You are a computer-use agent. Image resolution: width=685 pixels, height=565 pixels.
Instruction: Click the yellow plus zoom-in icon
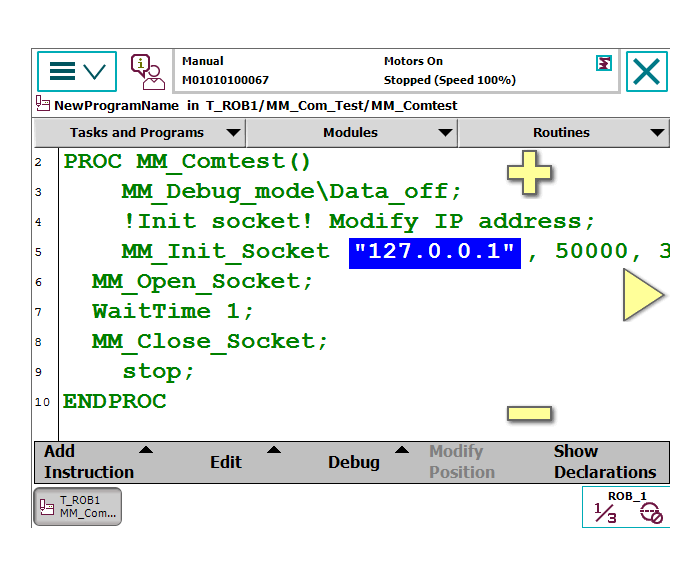tap(529, 173)
